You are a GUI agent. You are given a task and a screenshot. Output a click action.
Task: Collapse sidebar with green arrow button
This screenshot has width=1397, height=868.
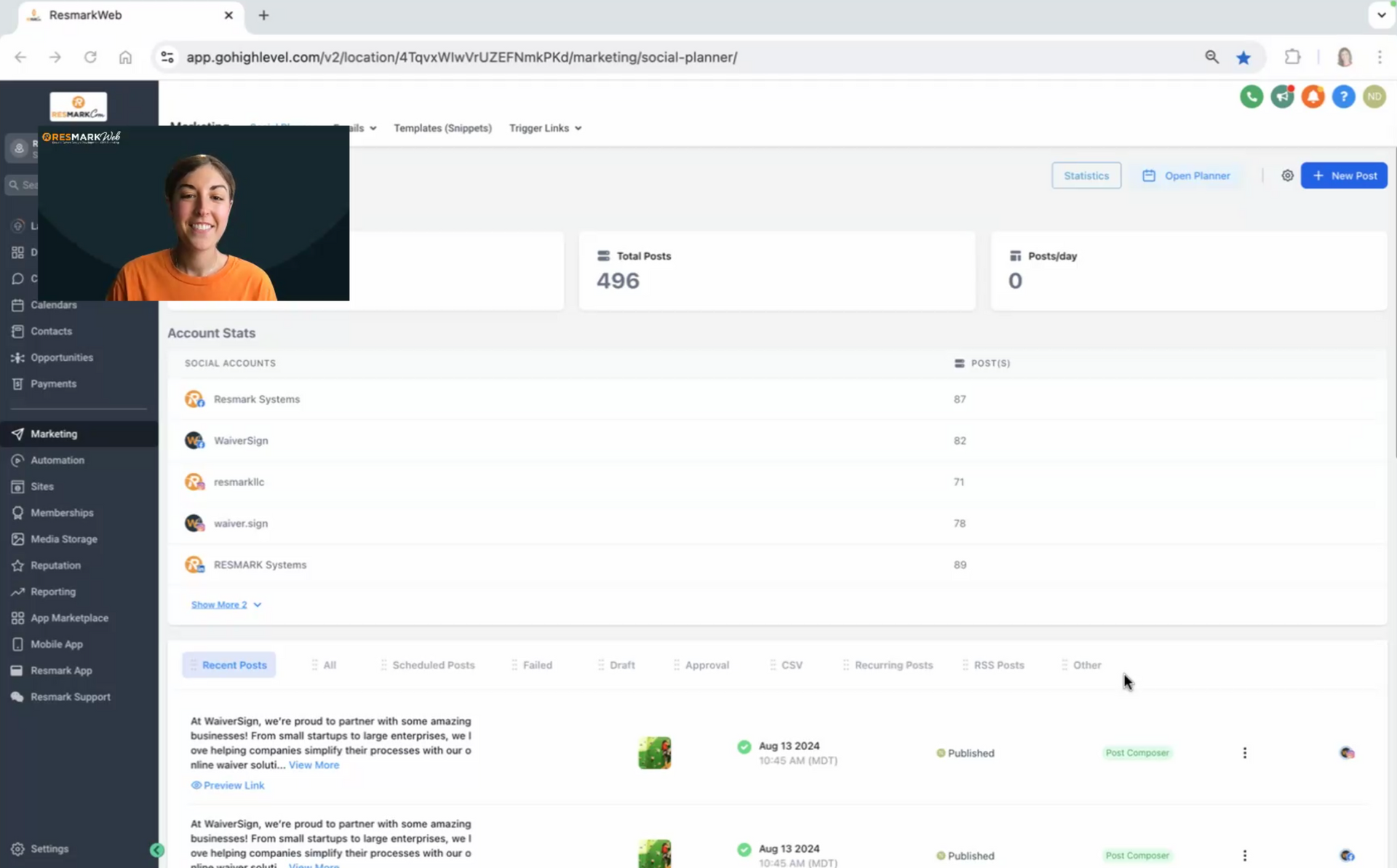click(156, 850)
